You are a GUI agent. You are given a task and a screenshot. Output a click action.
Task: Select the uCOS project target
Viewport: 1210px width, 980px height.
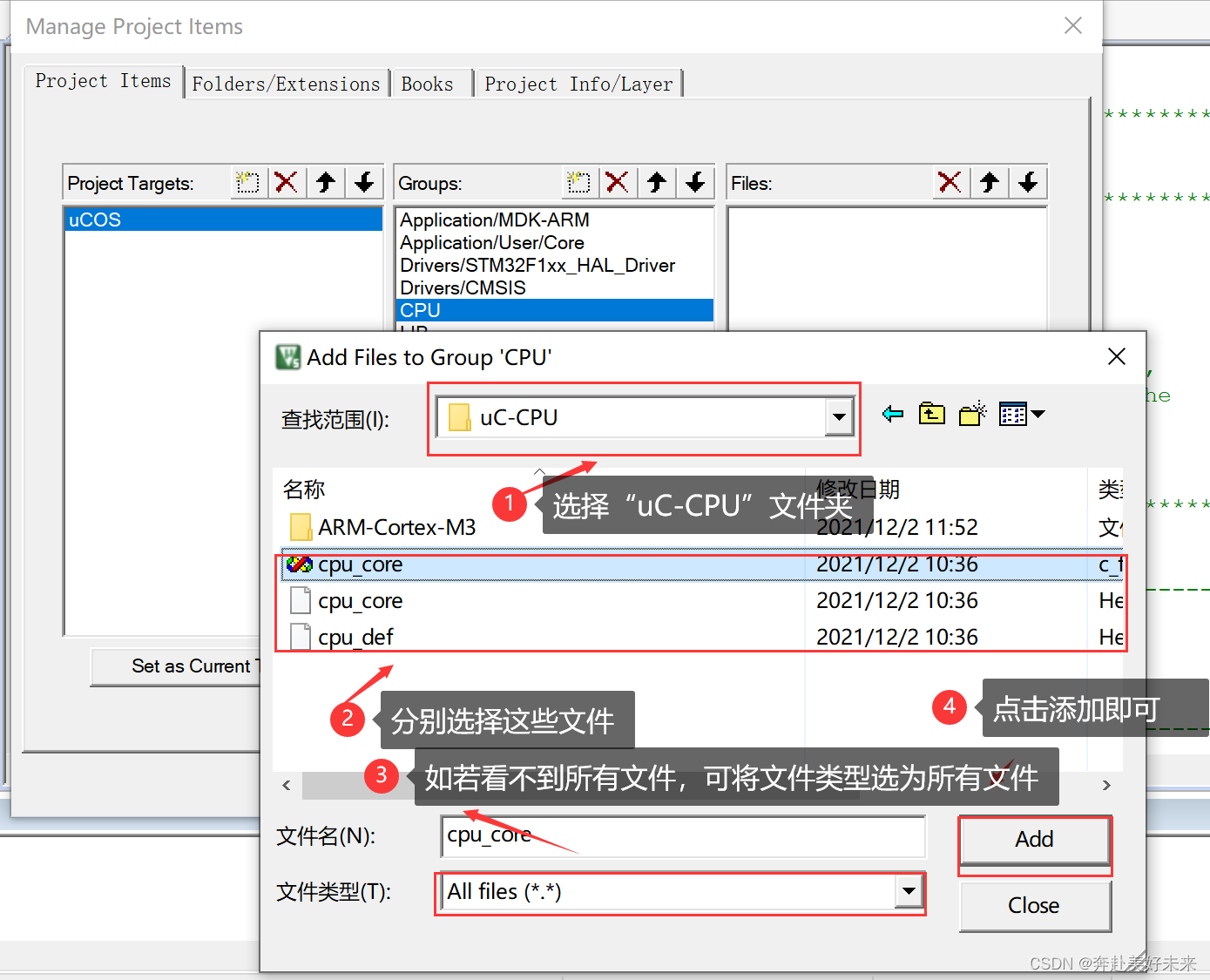coord(224,220)
